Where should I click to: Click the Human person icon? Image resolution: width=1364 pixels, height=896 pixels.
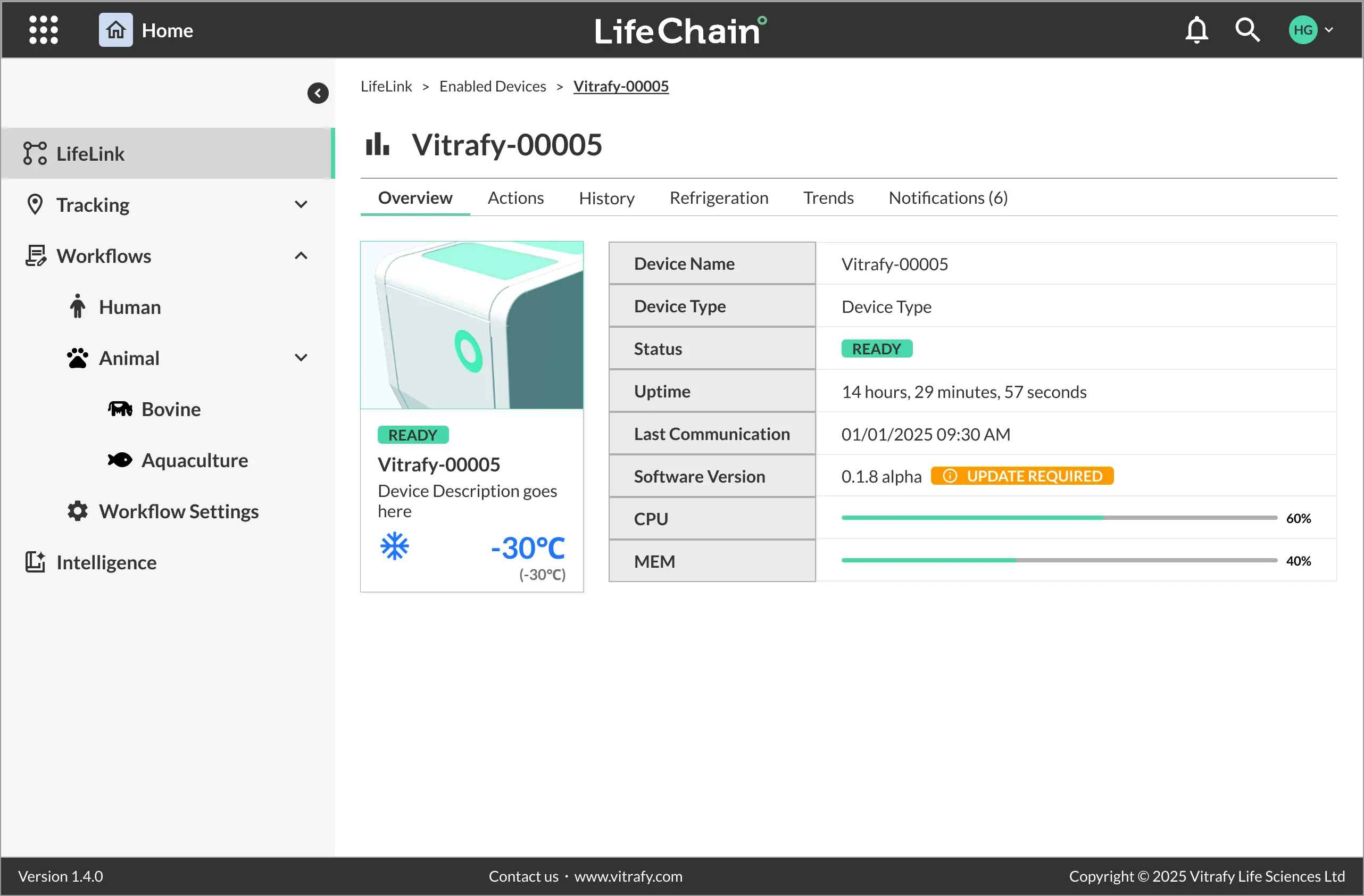click(x=77, y=306)
